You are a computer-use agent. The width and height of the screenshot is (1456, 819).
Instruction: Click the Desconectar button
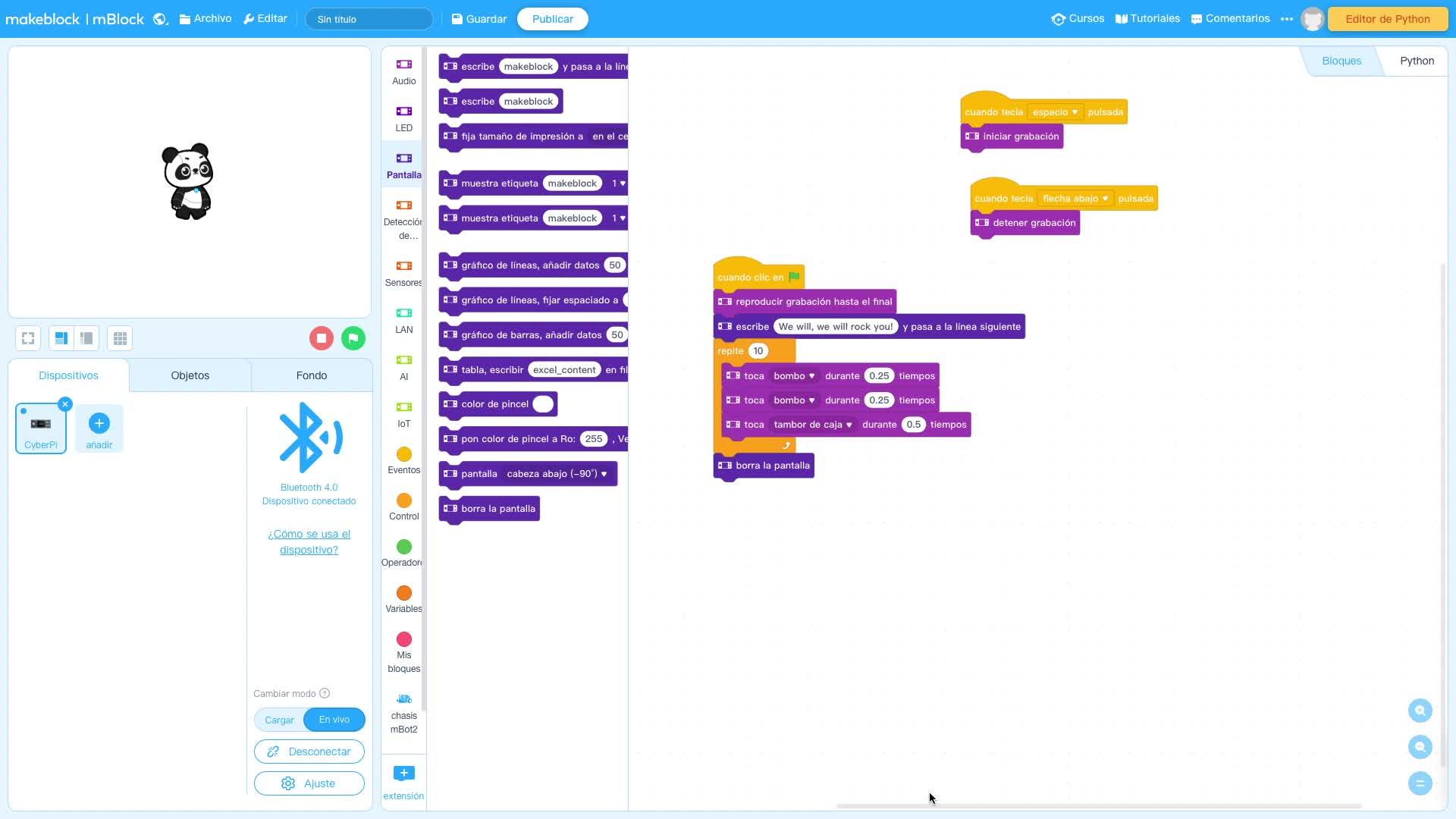(x=309, y=752)
